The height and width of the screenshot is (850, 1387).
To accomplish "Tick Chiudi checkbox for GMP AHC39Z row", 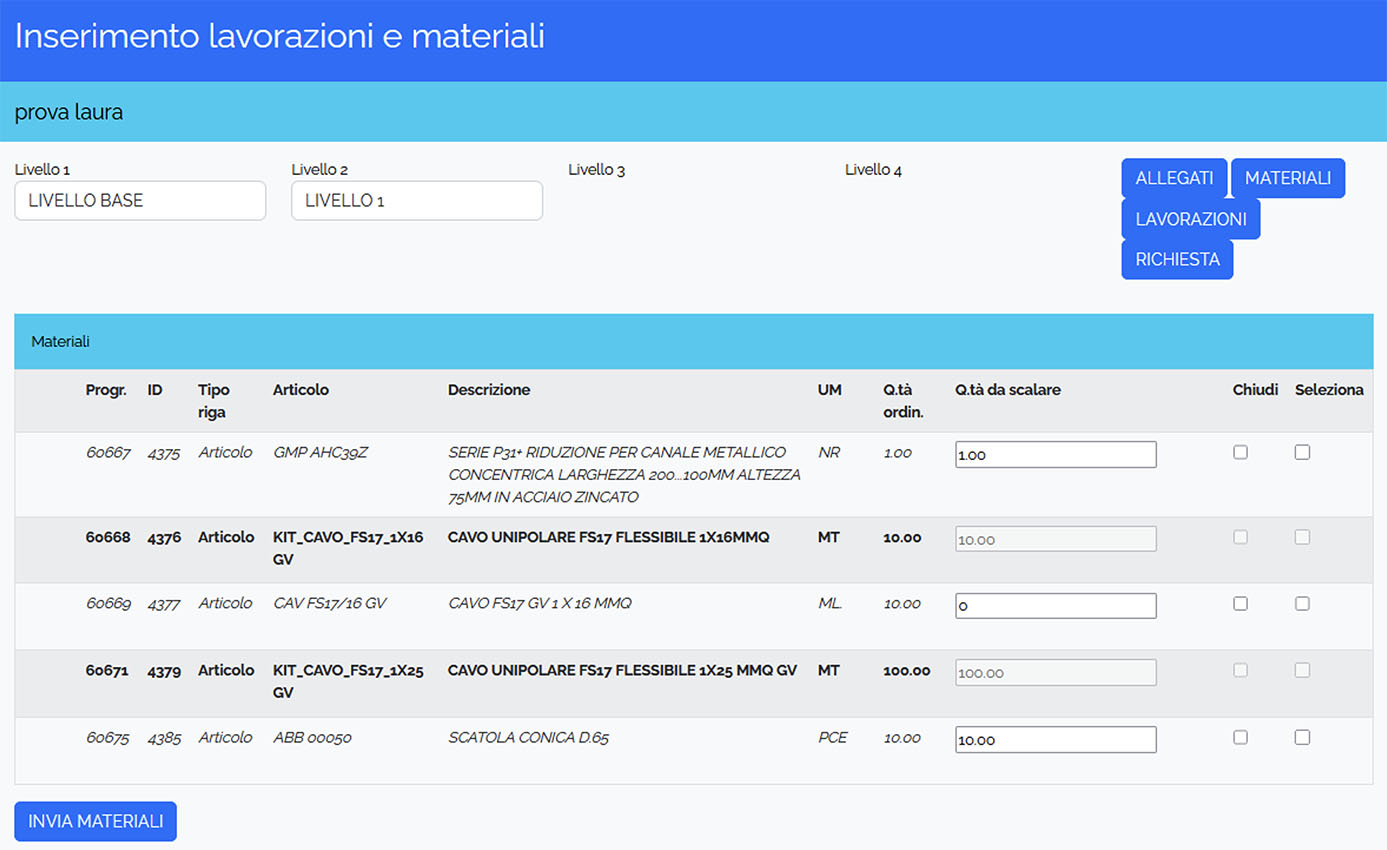I will click(x=1240, y=452).
